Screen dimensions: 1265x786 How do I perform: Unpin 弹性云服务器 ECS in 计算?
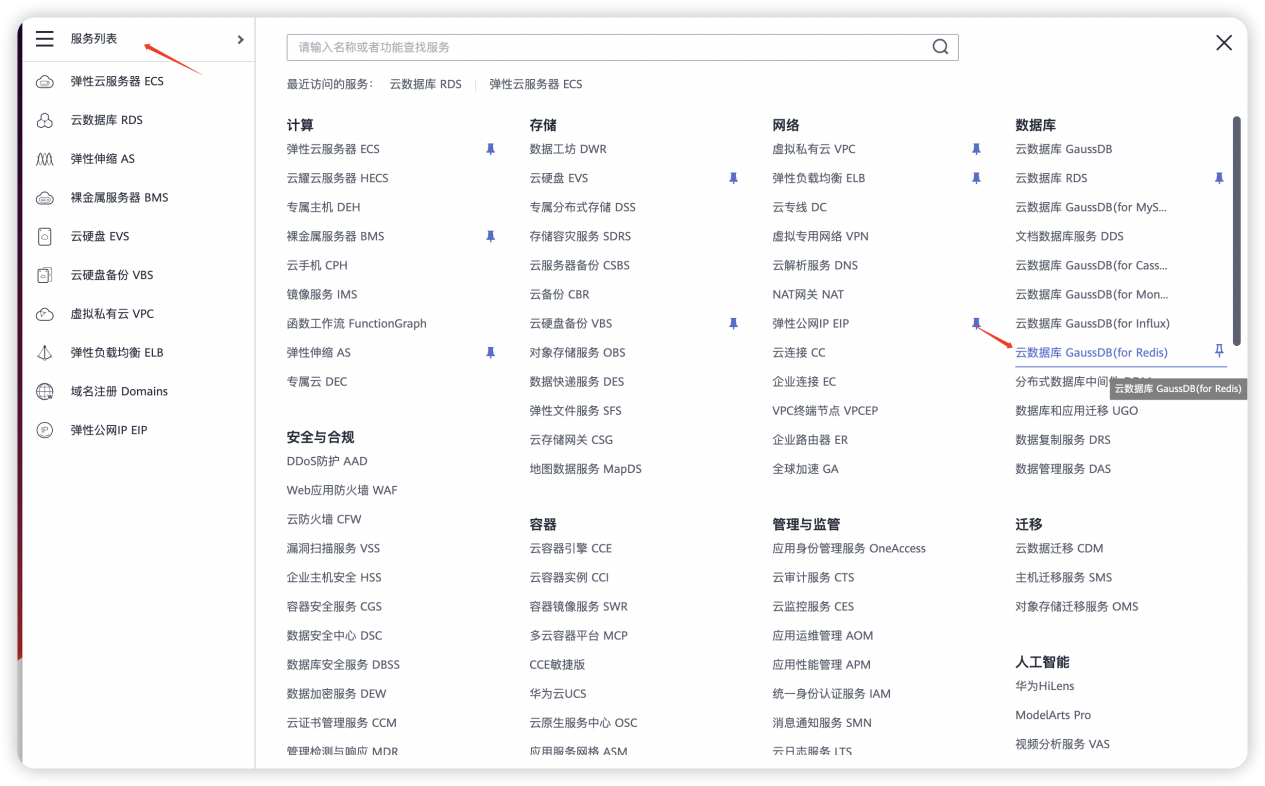(490, 149)
